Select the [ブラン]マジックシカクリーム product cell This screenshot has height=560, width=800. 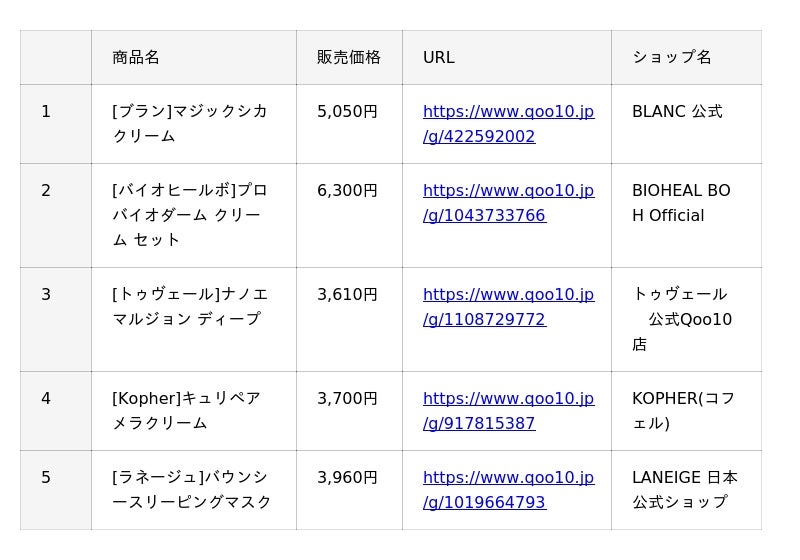pyautogui.click(x=190, y=124)
